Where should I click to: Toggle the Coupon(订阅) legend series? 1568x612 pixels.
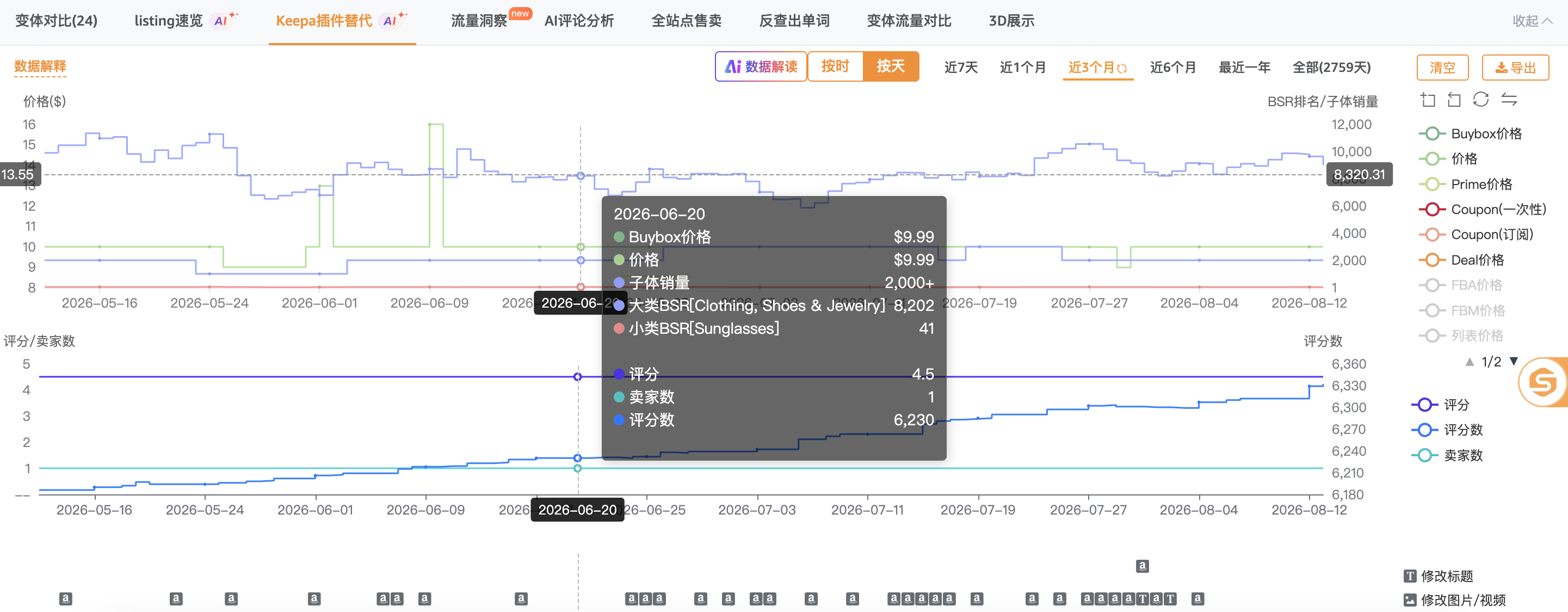[1476, 235]
